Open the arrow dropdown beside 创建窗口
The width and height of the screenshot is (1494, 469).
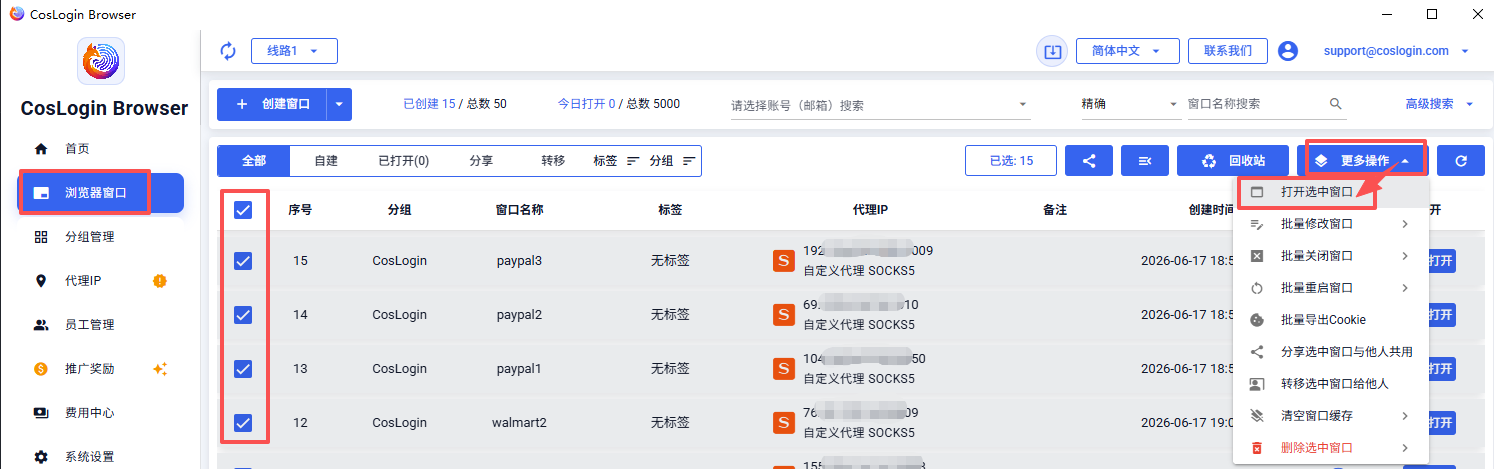click(340, 104)
